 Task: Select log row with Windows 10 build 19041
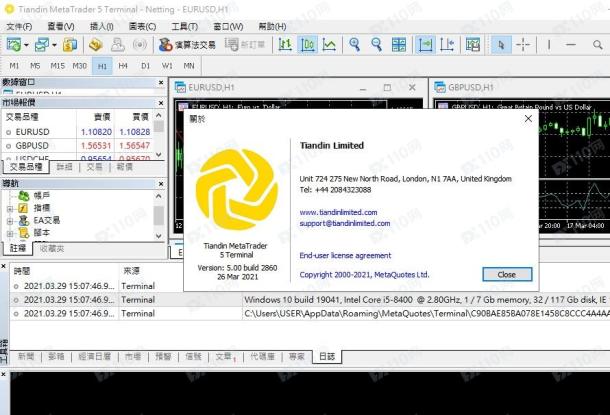[x=310, y=300]
